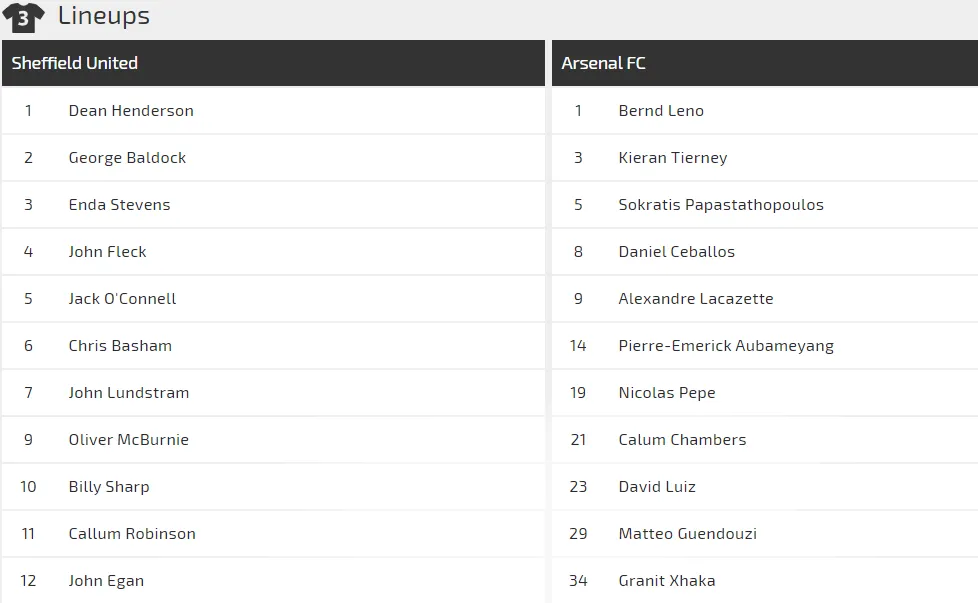Click on Pierre-Emerick Aubameyang
The width and height of the screenshot is (978, 603).
coord(726,346)
